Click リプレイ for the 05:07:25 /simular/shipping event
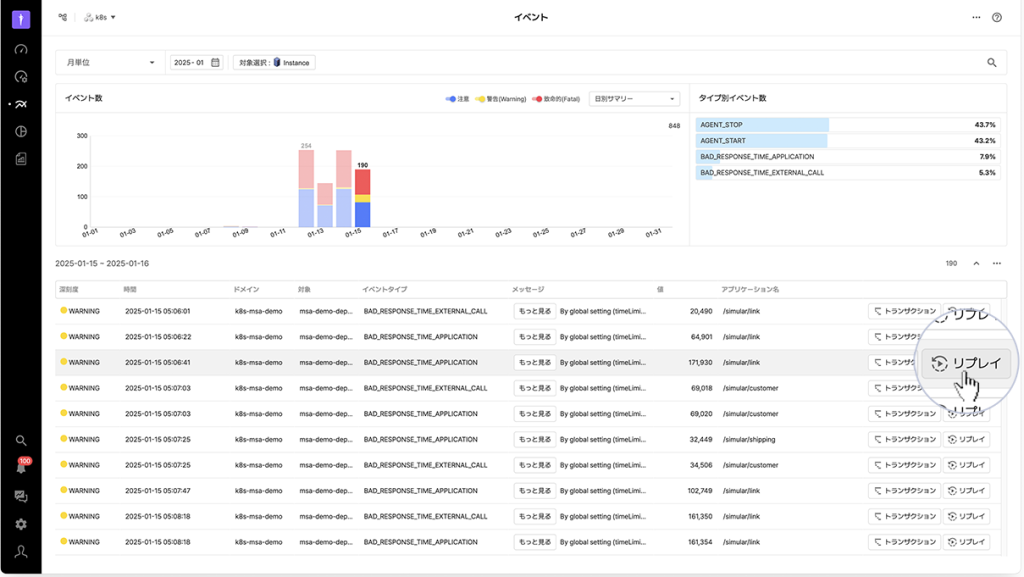The width and height of the screenshot is (1024, 577). tap(966, 439)
